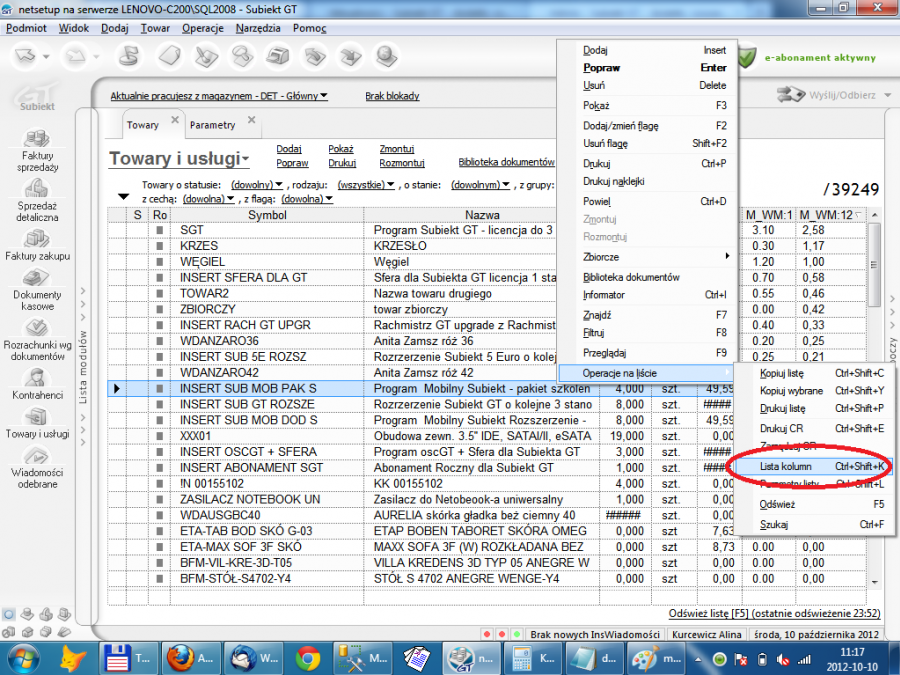Choose Lista kolumn from the submenu
Screen dimensions: 900x675
(814, 466)
